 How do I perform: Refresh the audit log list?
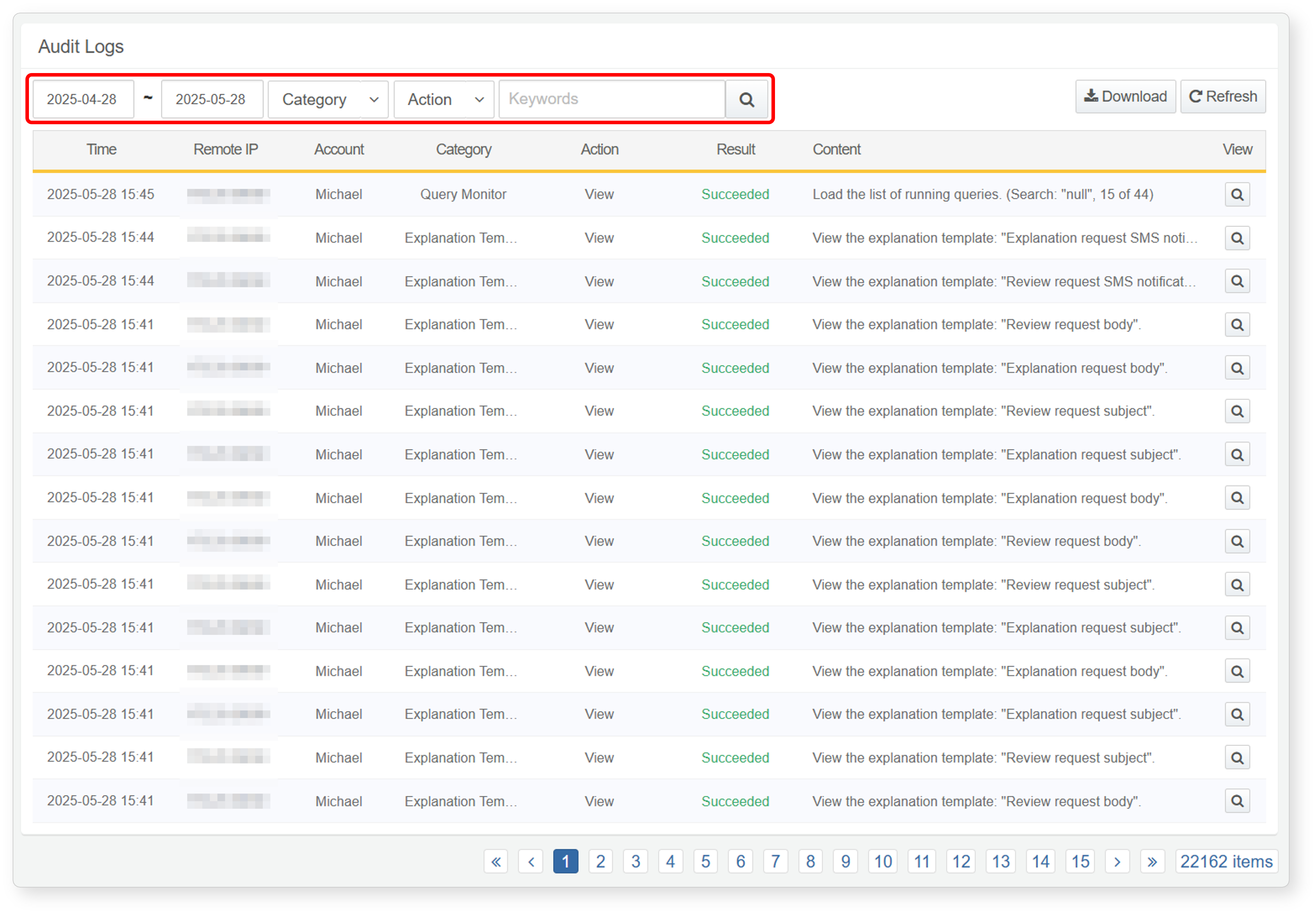pyautogui.click(x=1222, y=97)
